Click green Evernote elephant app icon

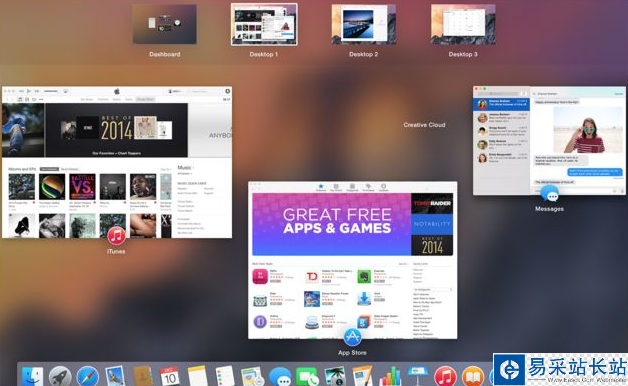[x=364, y=277]
